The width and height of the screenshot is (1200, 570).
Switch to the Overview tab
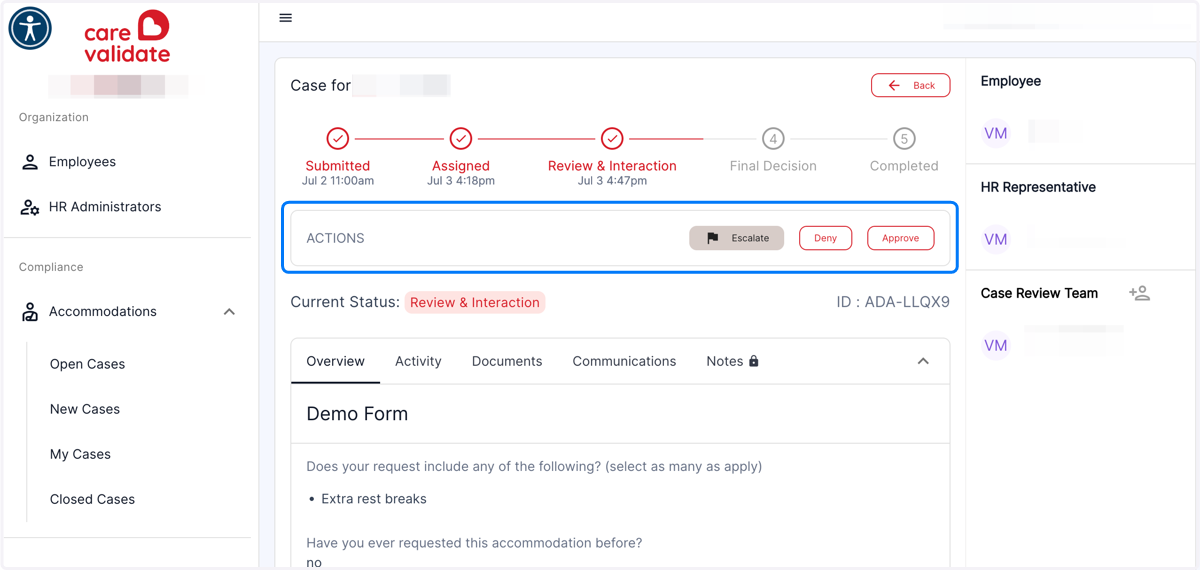point(335,361)
